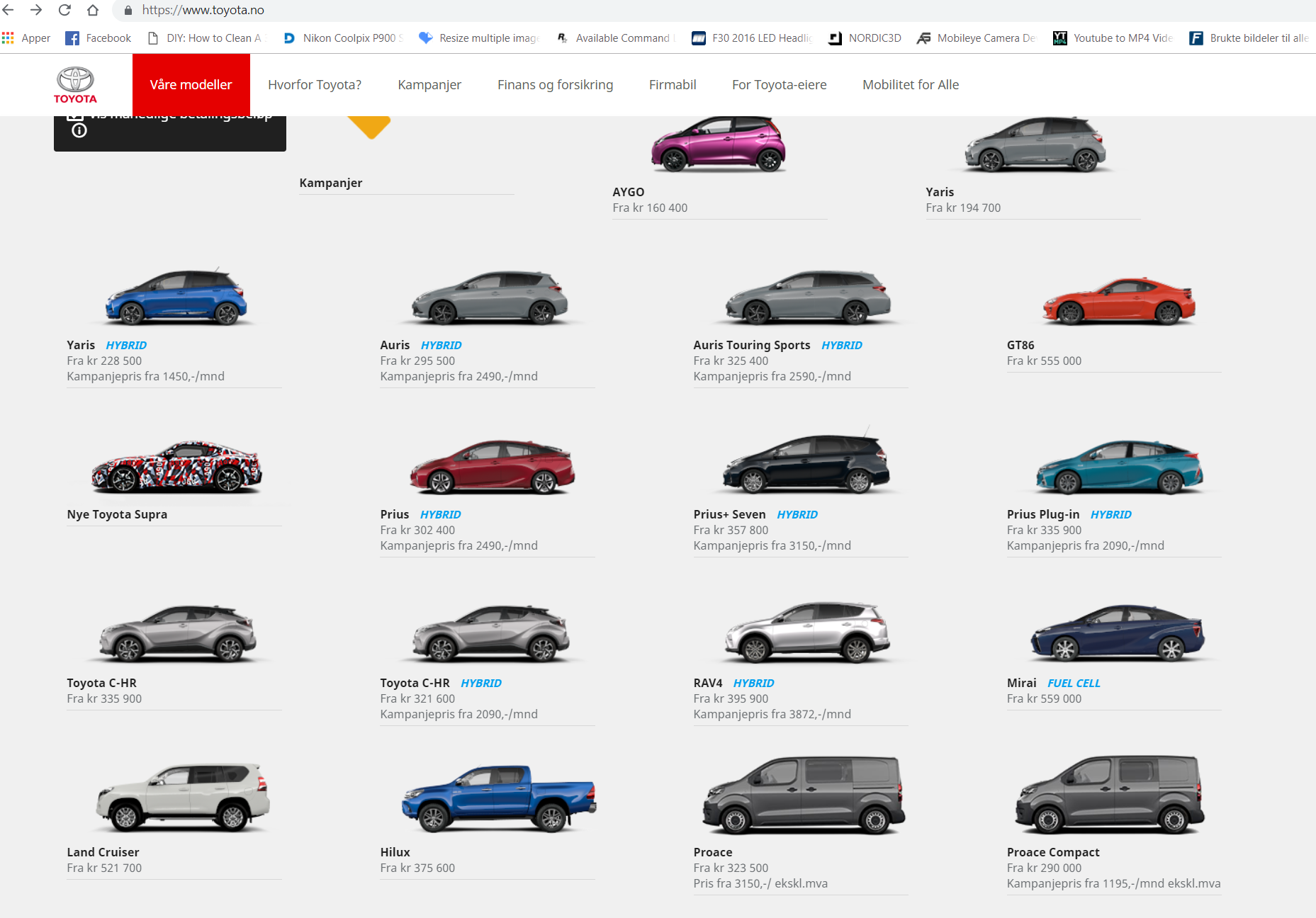Screen dimensions: 1316x918
Task: Open GT86 model link
Action: (1020, 345)
